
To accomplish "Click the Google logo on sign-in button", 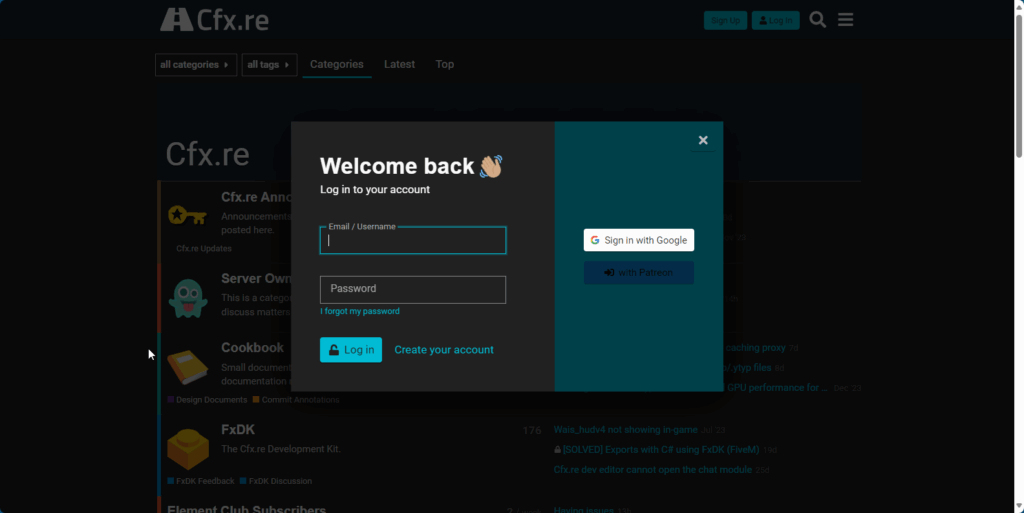I will pos(595,240).
